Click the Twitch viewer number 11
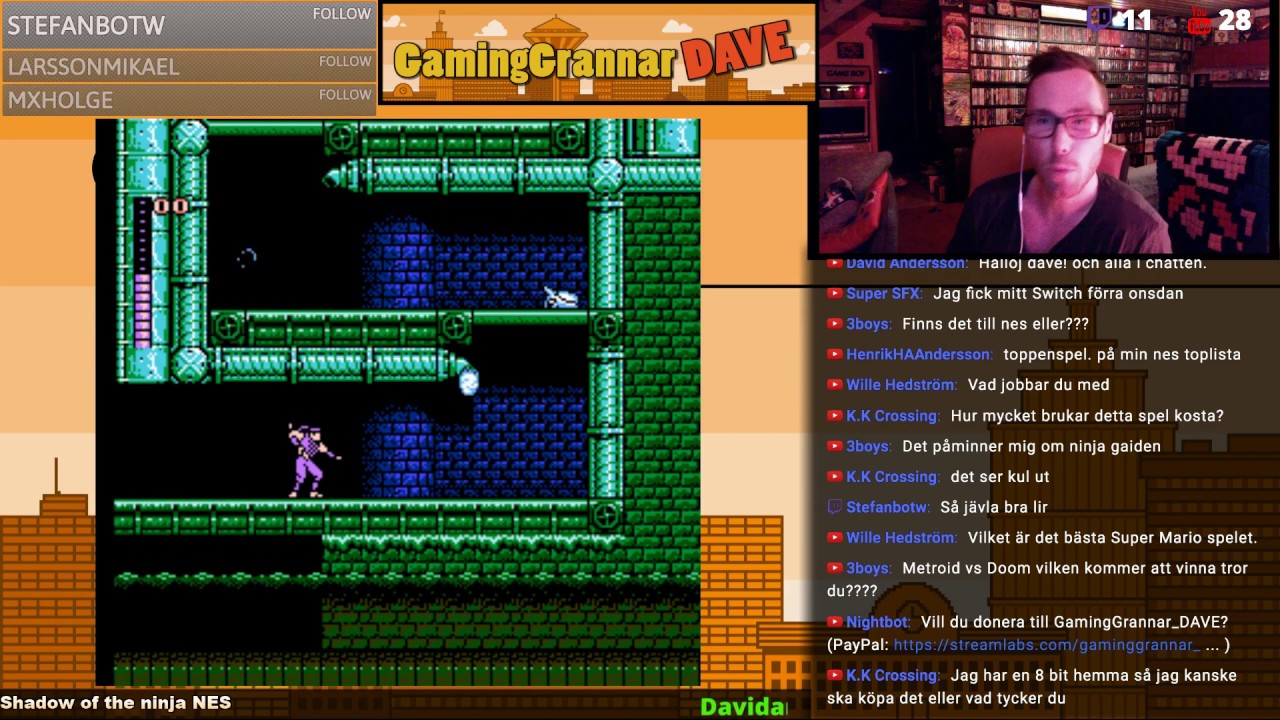 coord(1136,20)
